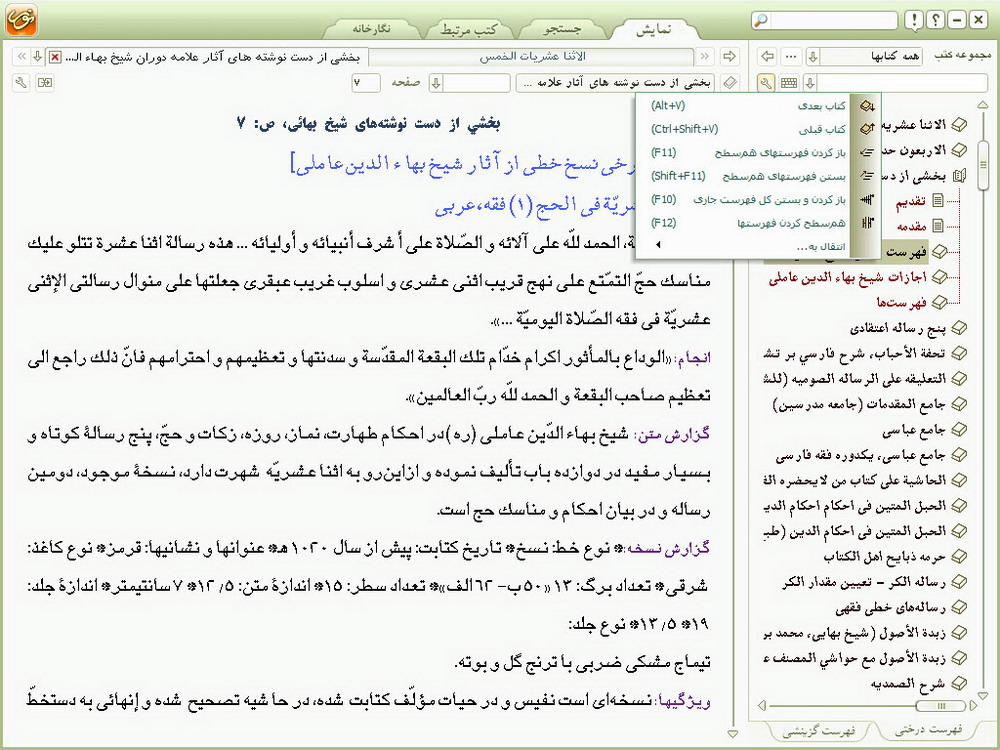Switch to فهرست گزینشی bottom tab
The width and height of the screenshot is (1000, 750).
point(818,731)
